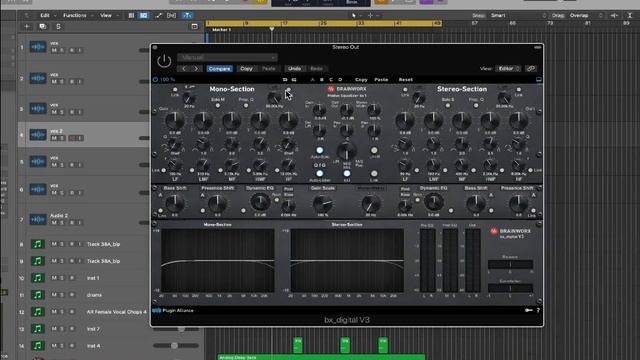The image size is (640, 360).
Task: Click the key license icon in plugin footer
Action: point(529,311)
